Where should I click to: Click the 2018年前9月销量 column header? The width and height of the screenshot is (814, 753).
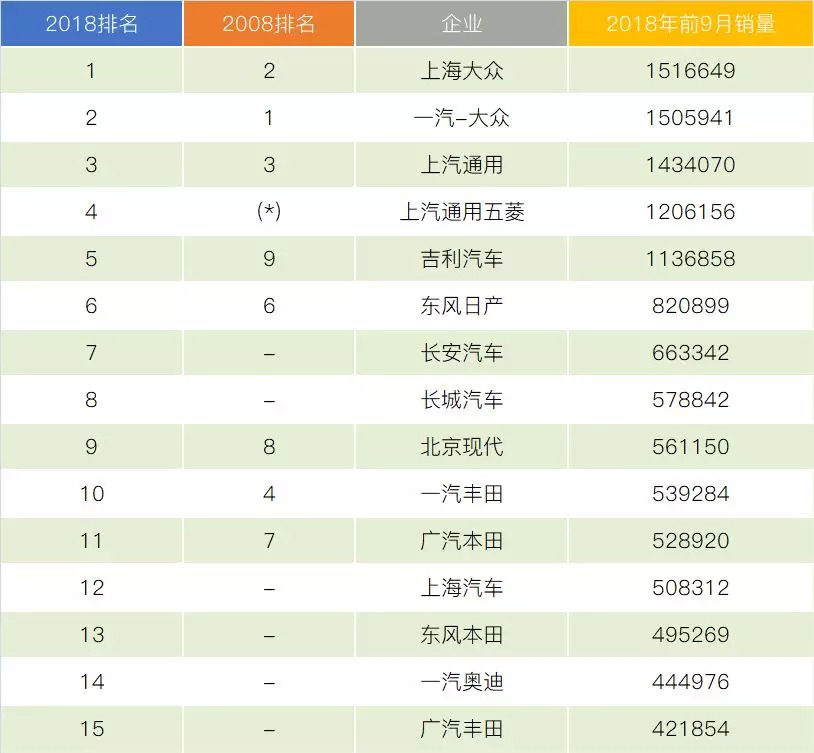click(691, 23)
